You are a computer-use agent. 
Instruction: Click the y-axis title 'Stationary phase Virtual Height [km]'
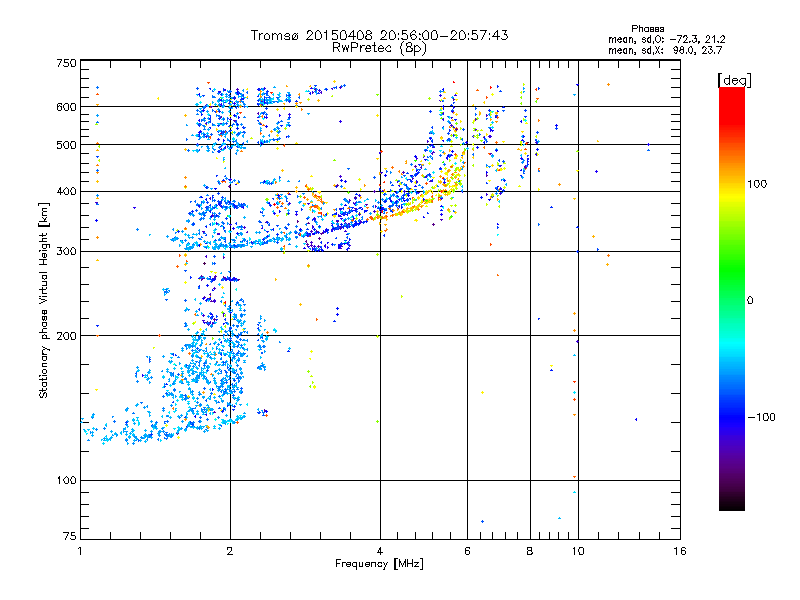pos(44,300)
